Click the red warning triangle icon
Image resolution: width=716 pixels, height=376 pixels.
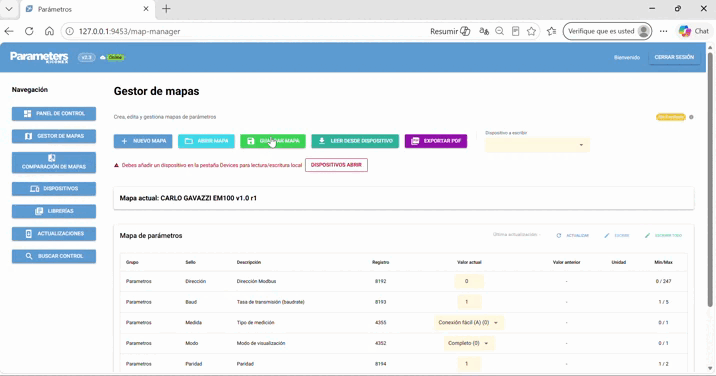(x=116, y=165)
